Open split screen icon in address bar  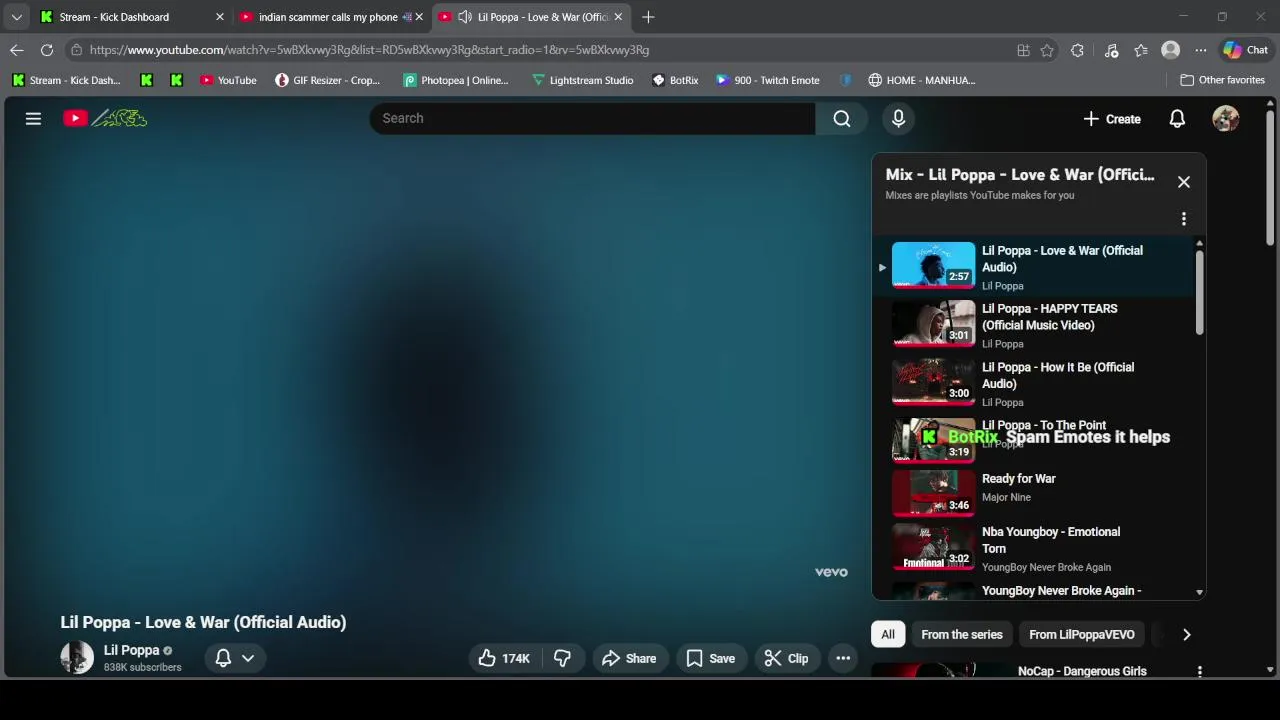(x=1023, y=50)
